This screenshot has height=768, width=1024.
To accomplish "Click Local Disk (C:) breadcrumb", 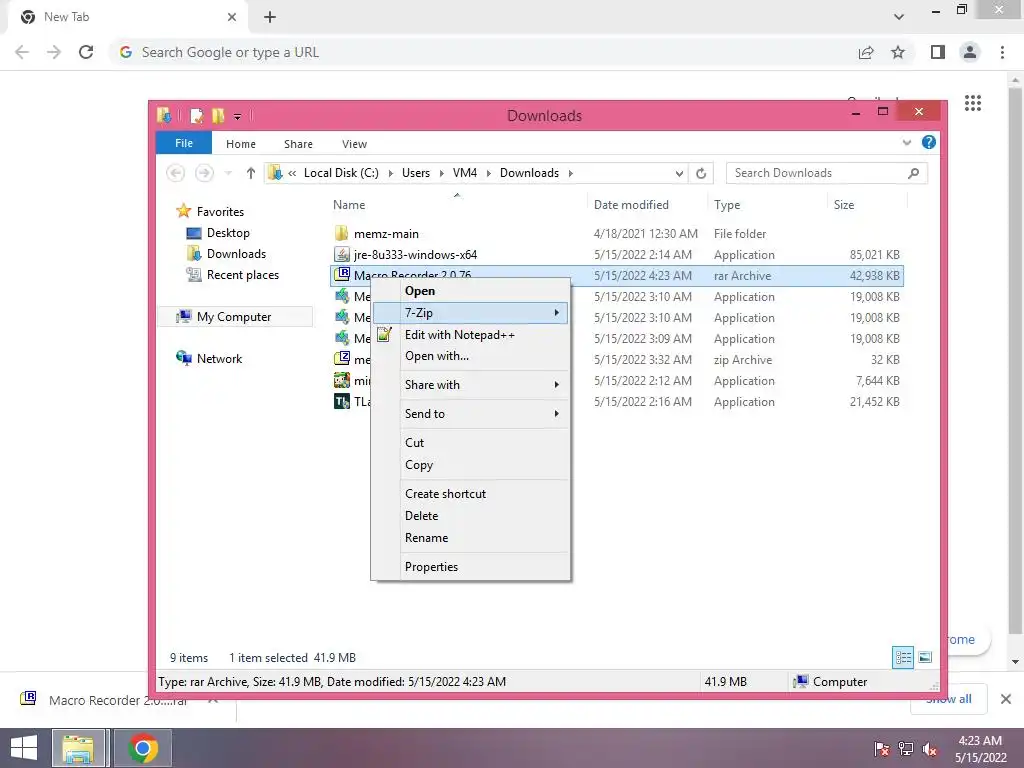I will 341,173.
